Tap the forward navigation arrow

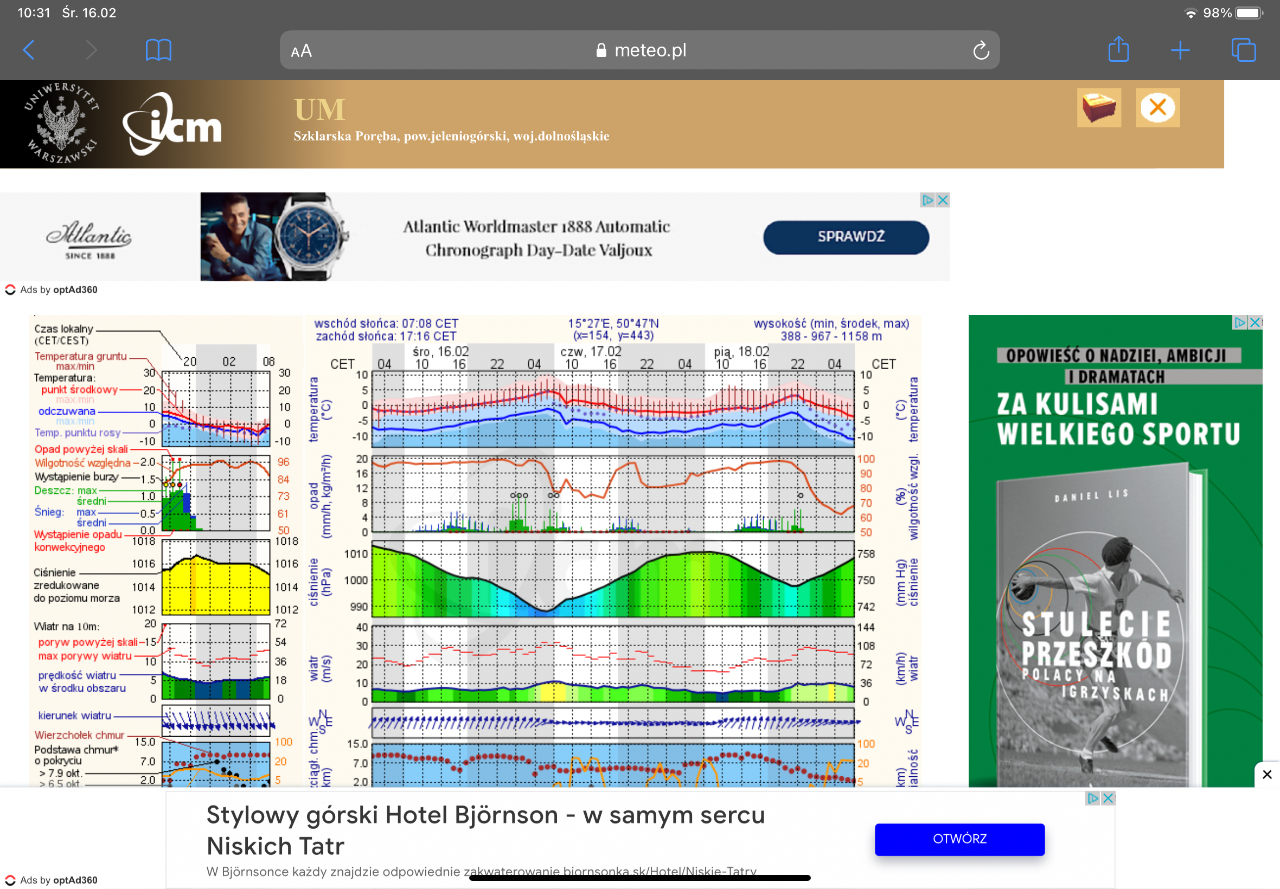92,50
